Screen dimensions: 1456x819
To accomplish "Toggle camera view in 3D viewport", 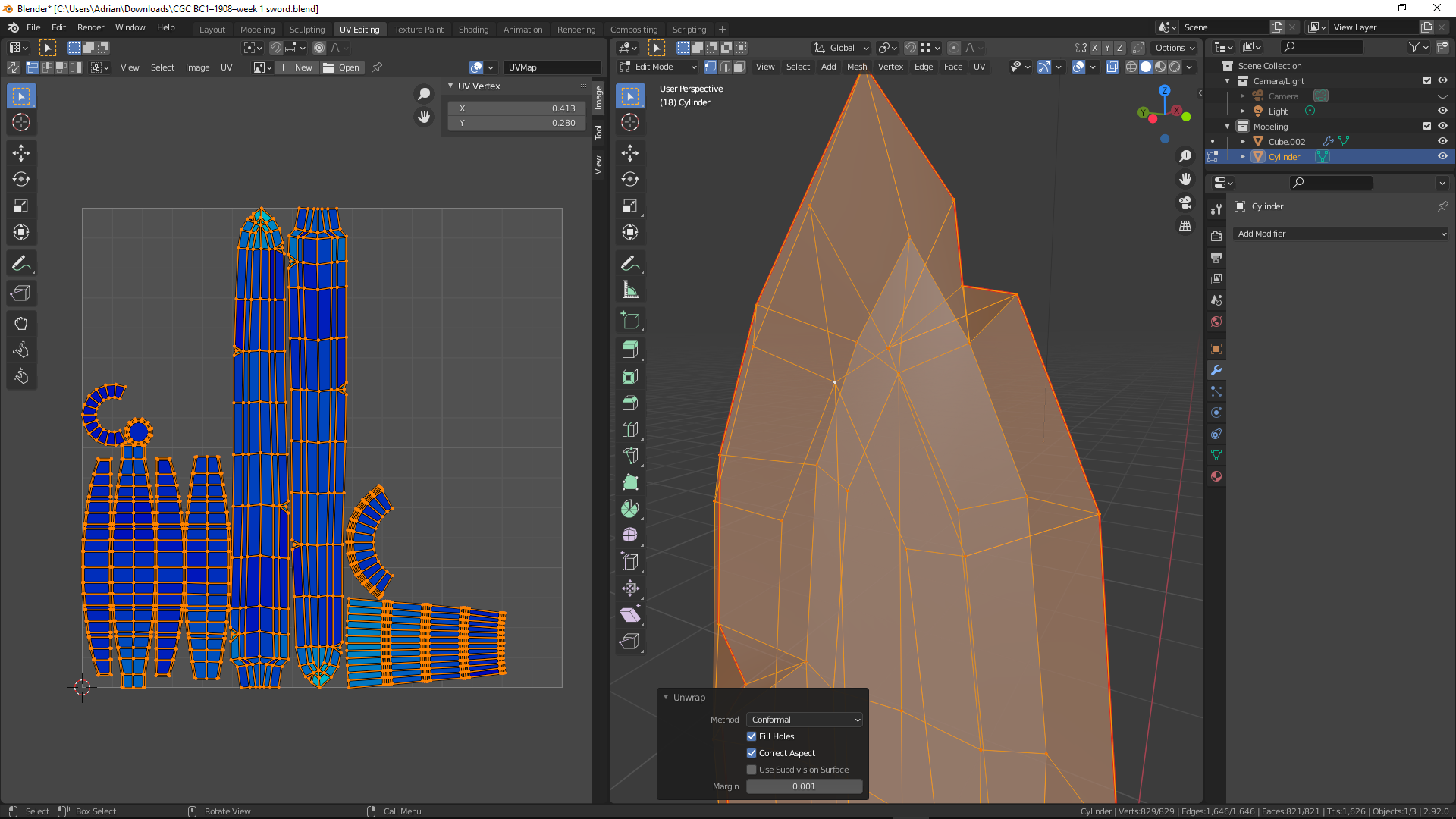I will (1185, 202).
